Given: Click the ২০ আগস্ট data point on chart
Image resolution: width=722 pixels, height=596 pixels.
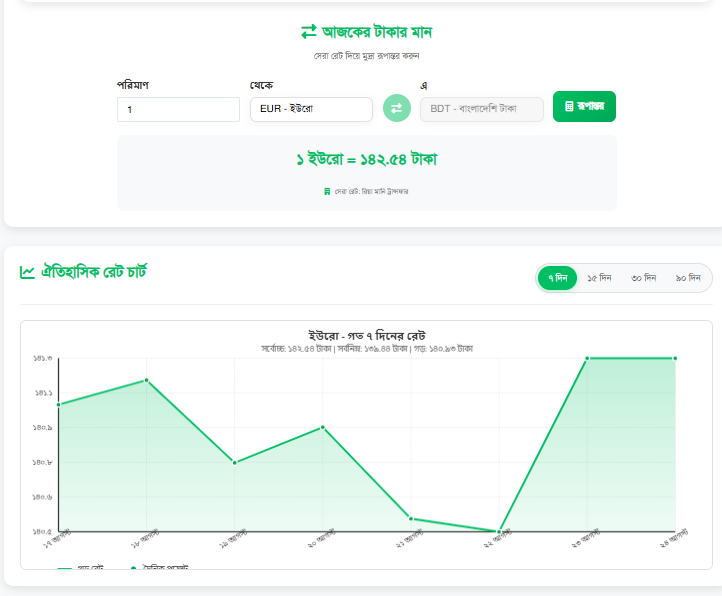Looking at the screenshot, I should (x=323, y=427).
